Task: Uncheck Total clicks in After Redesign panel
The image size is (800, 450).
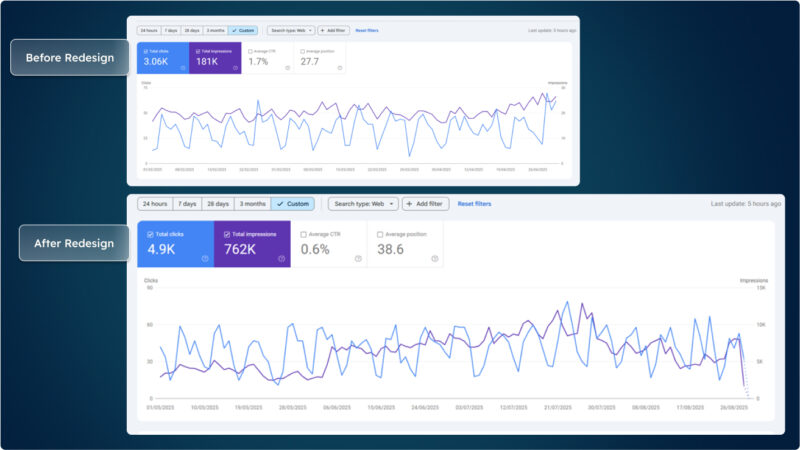Action: tap(150, 234)
